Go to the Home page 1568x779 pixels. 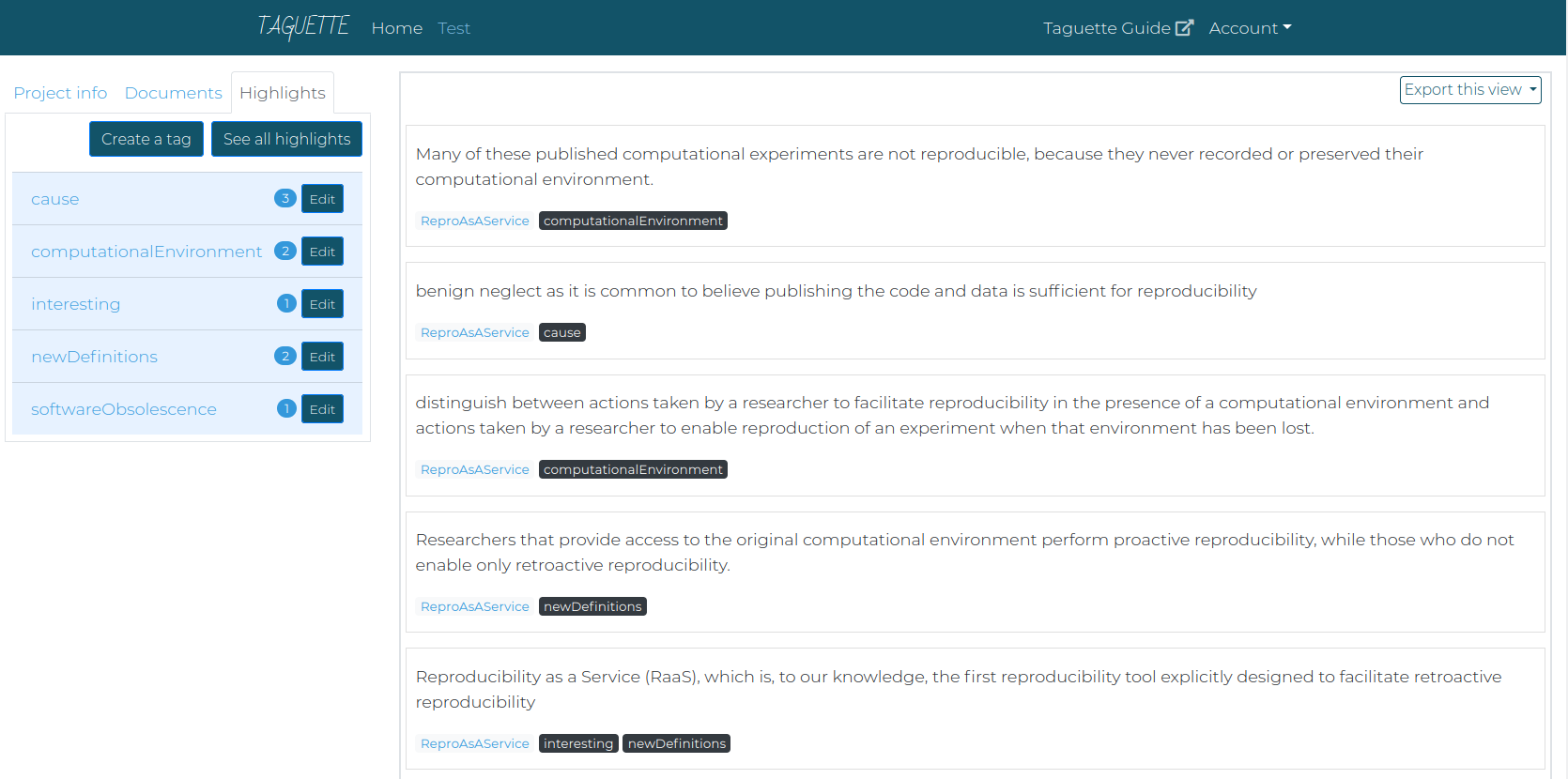coord(397,28)
